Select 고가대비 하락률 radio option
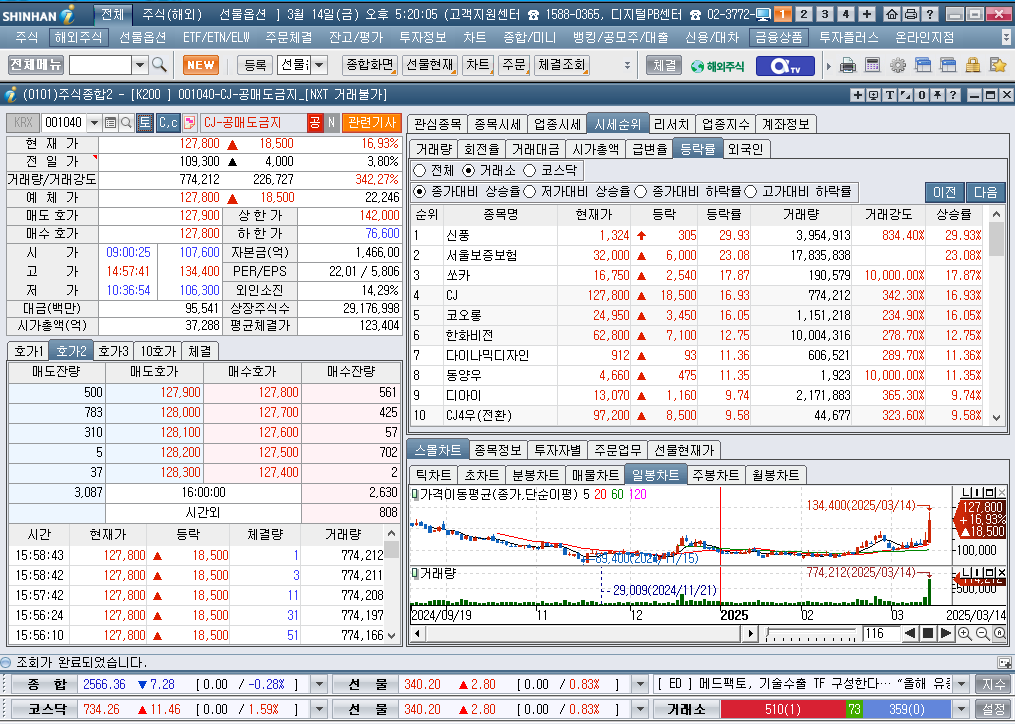Screen dimensions: 1015x724 751,192
